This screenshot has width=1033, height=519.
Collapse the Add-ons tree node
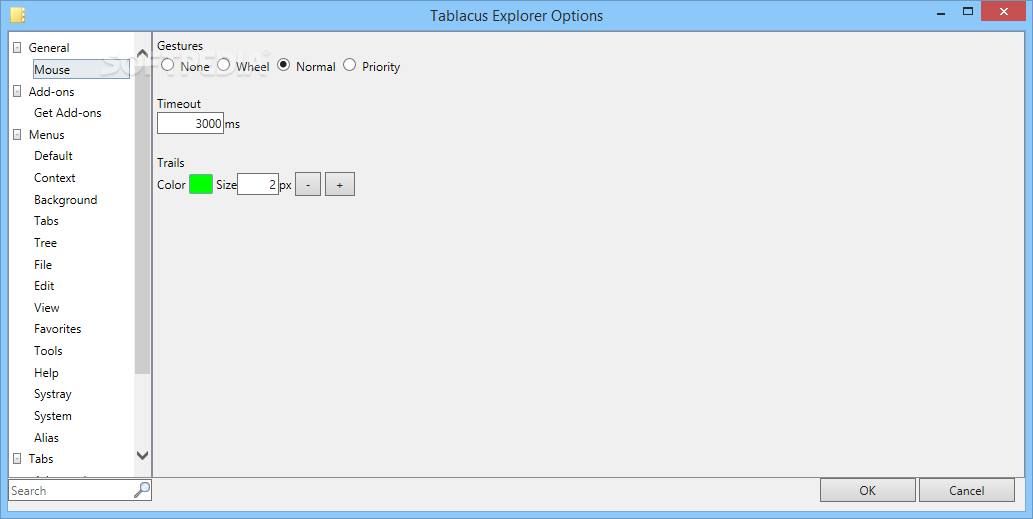click(x=17, y=92)
